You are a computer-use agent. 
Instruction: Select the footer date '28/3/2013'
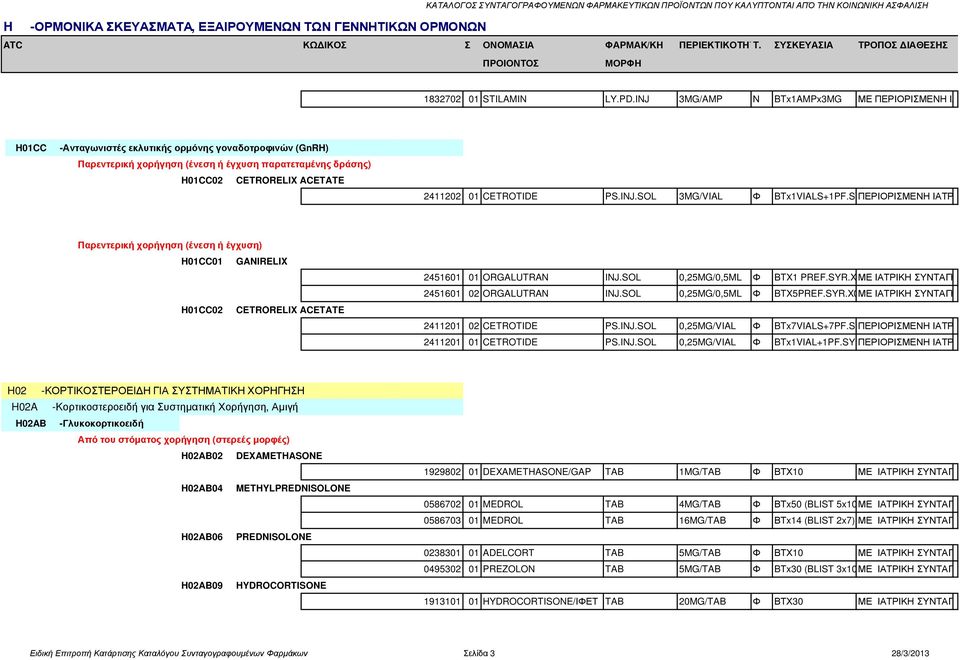point(910,653)
